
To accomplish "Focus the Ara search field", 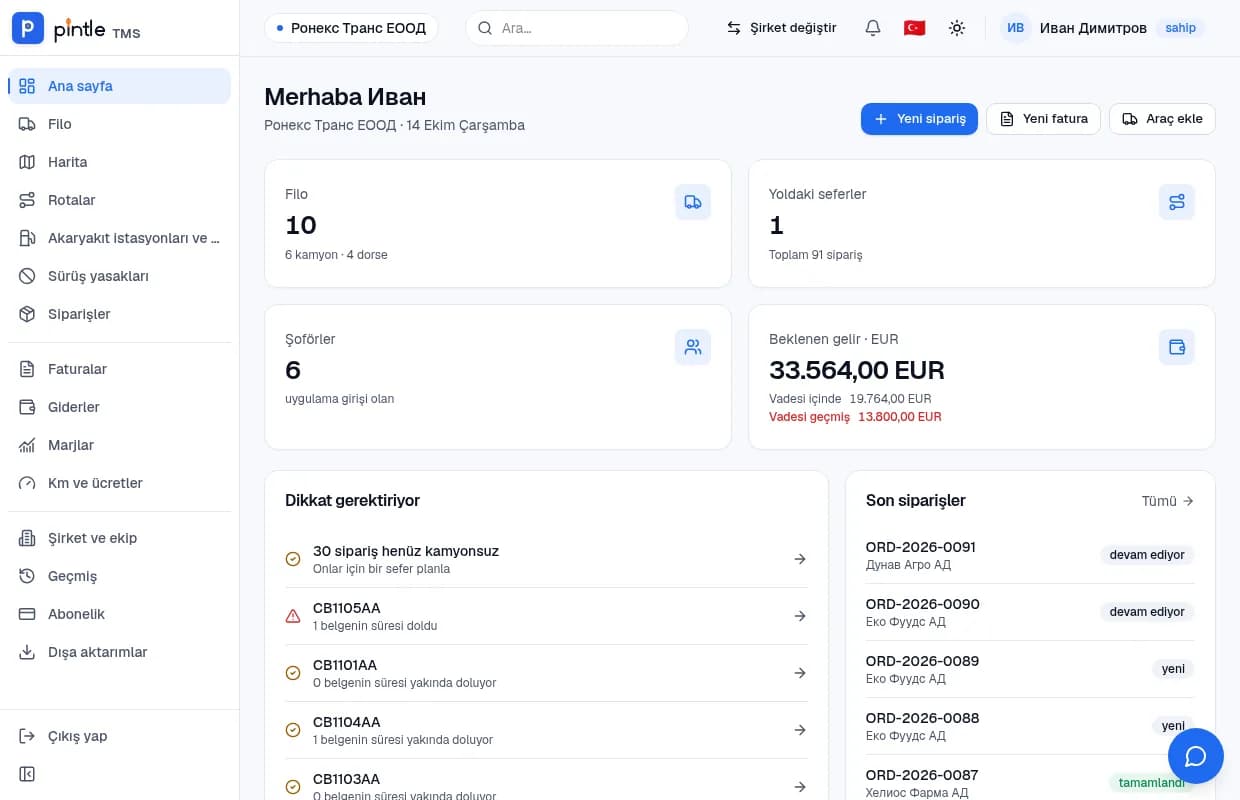I will (x=577, y=28).
